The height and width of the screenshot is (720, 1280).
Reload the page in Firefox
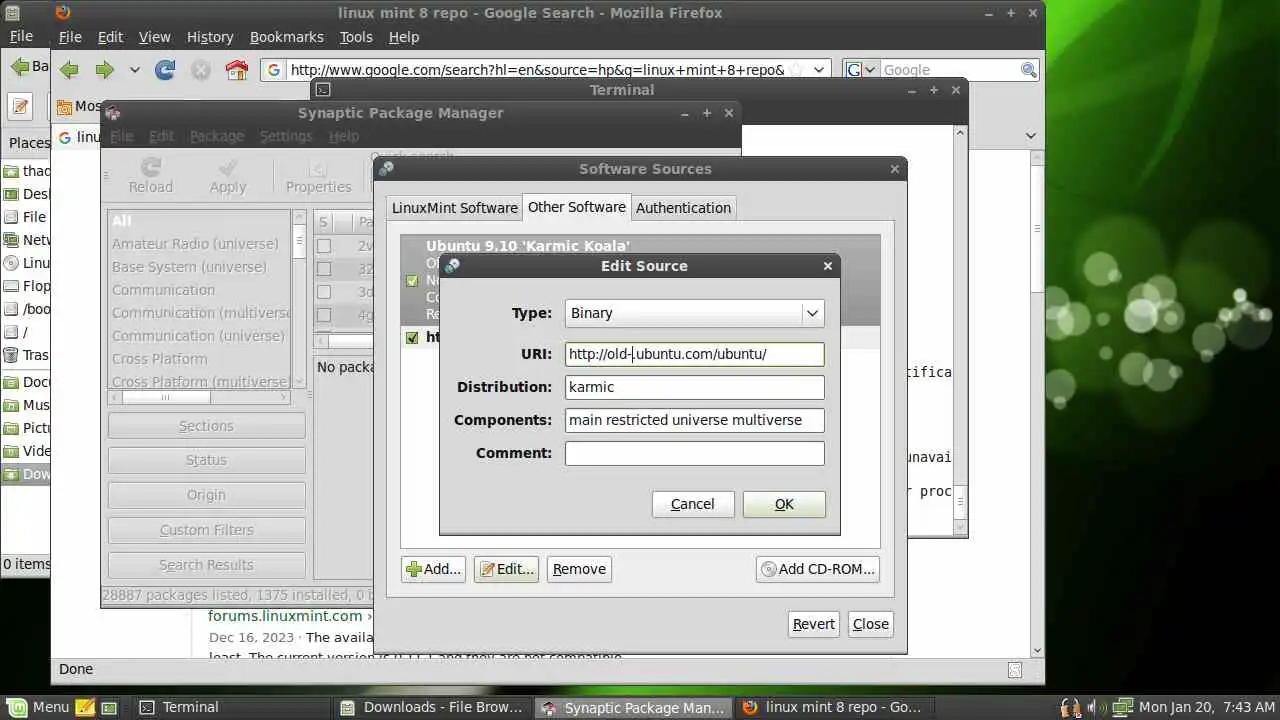pyautogui.click(x=165, y=70)
